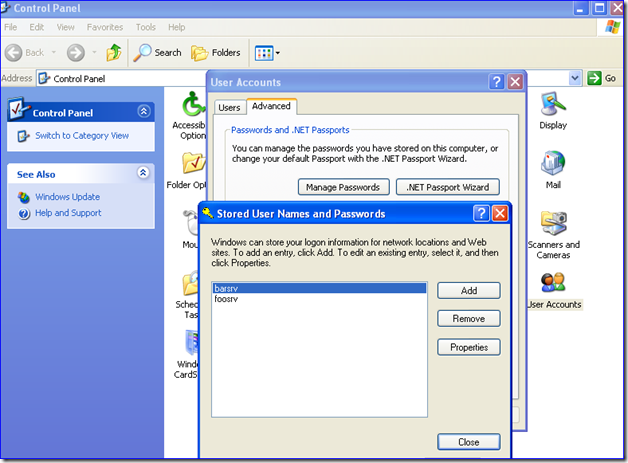Open the View menu
This screenshot has height=463, width=628.
pyautogui.click(x=65, y=27)
